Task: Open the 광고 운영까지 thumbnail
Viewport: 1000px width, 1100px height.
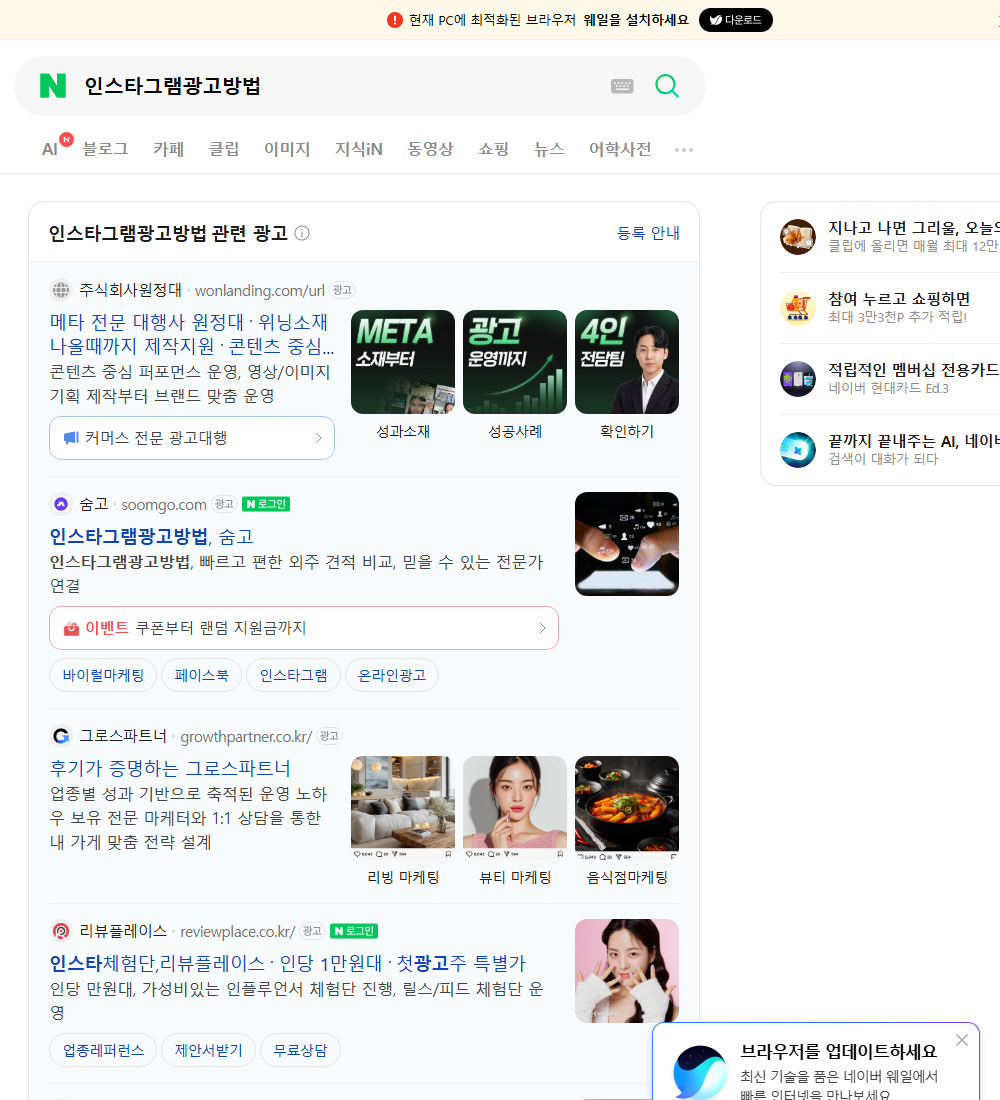Action: 515,362
